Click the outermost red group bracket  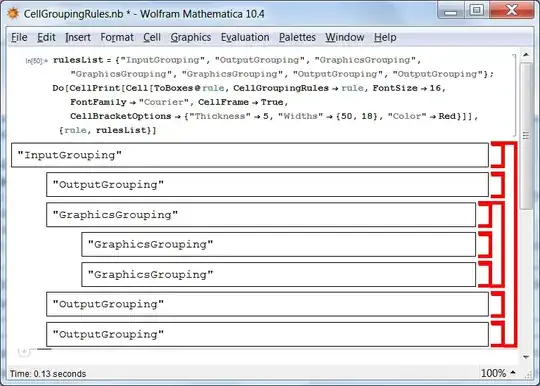[x=516, y=244]
